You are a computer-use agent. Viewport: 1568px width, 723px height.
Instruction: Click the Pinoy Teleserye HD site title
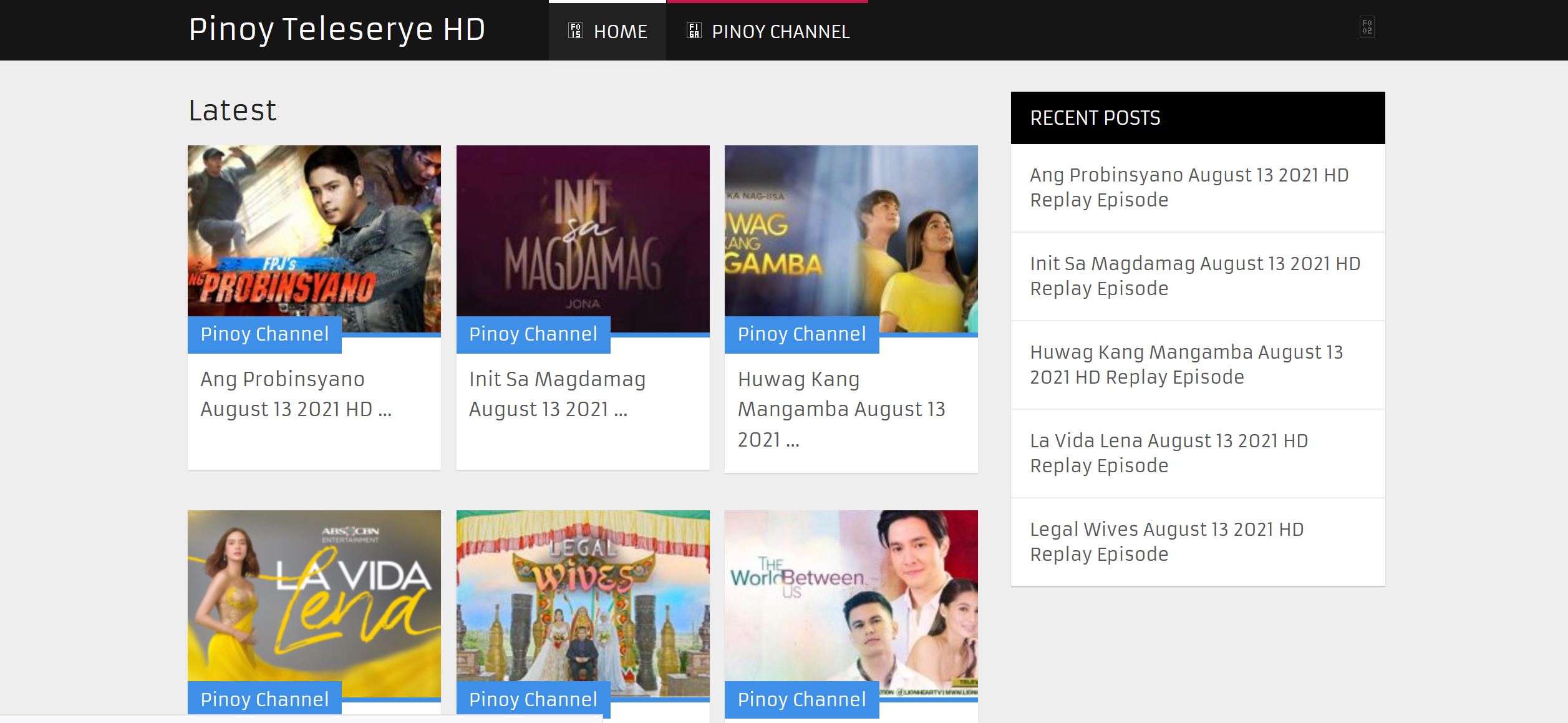pos(337,29)
